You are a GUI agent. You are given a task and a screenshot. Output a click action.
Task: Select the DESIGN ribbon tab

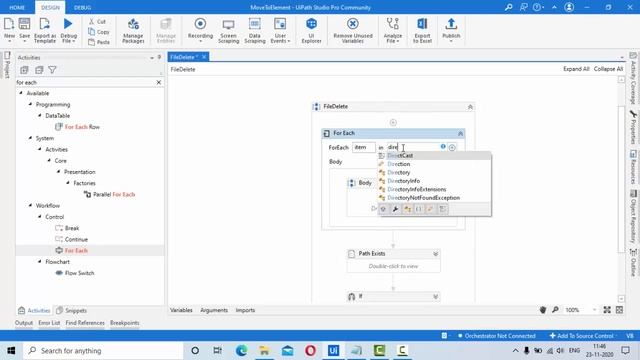pyautogui.click(x=51, y=7)
